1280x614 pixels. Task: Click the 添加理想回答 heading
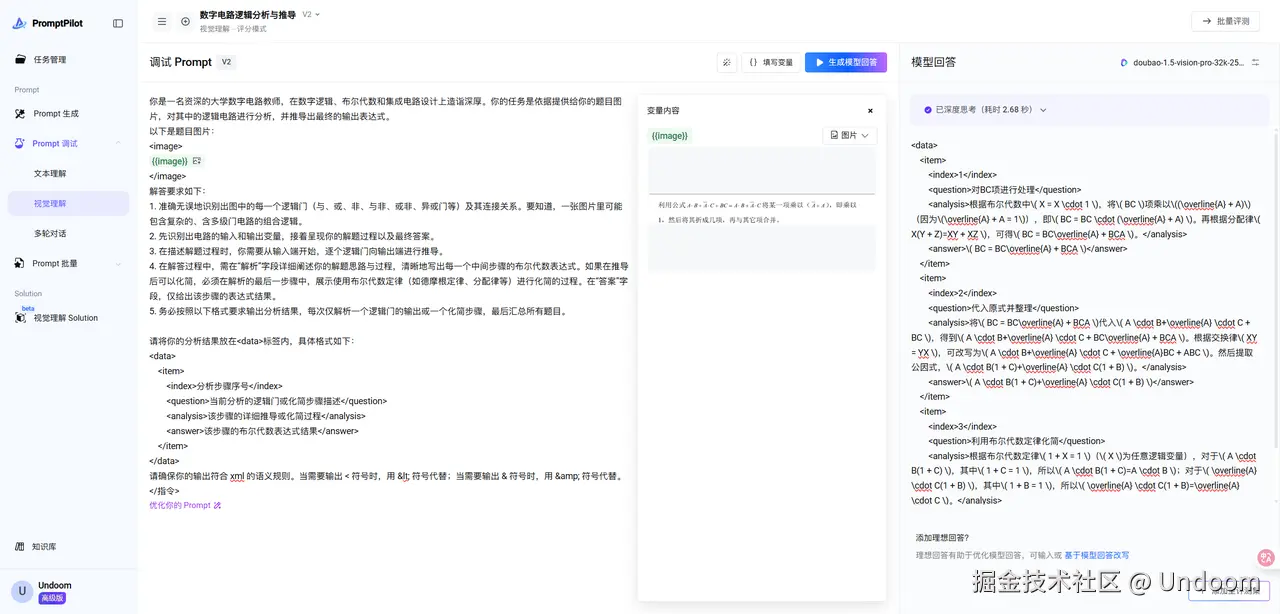coord(942,537)
